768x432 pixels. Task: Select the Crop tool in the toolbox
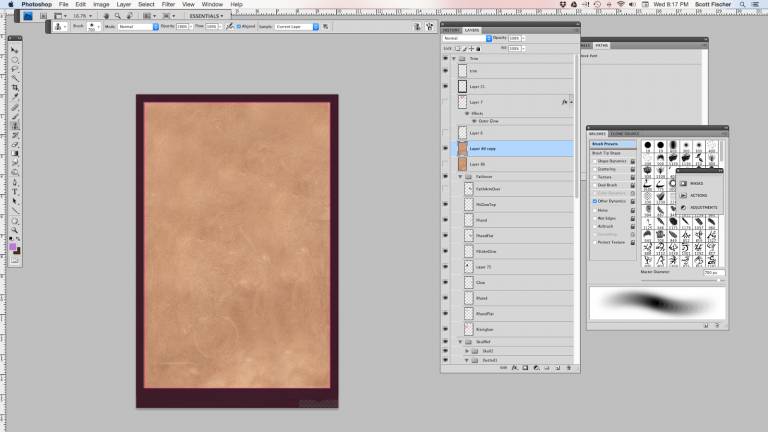[15, 88]
